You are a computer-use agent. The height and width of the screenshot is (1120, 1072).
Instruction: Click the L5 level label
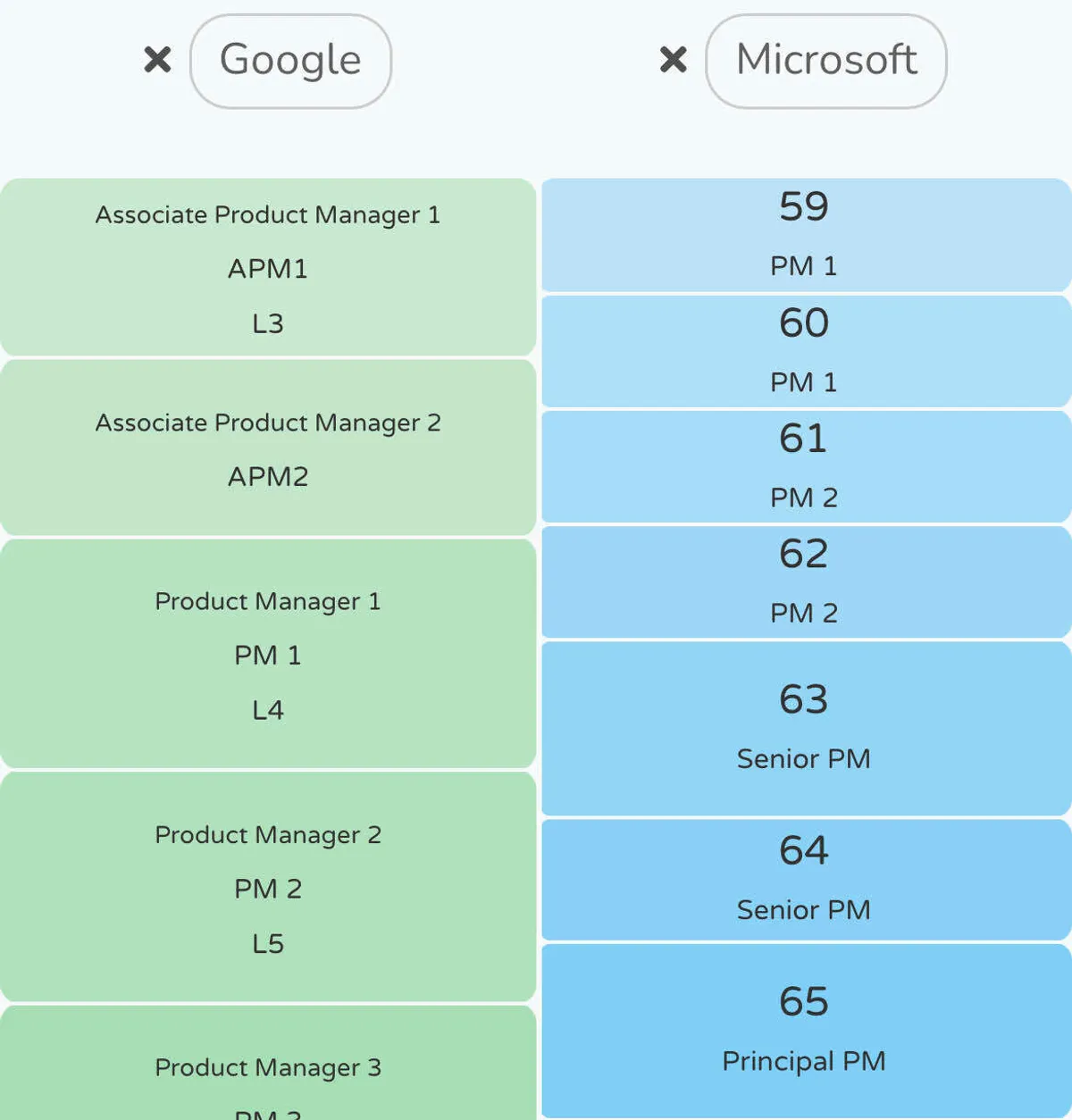(x=268, y=944)
